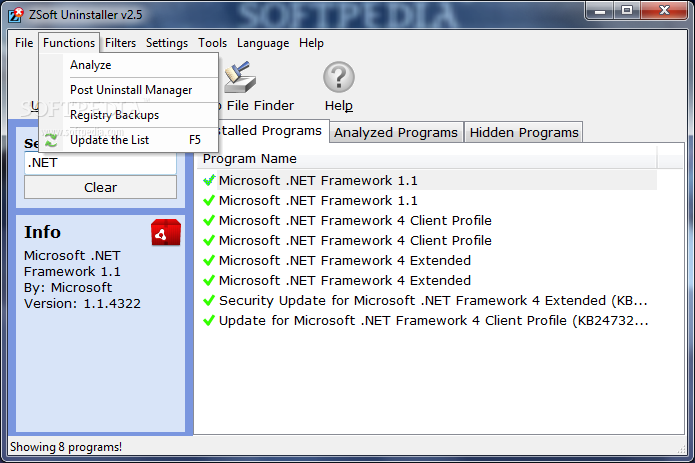The height and width of the screenshot is (463, 695).
Task: Click the Help toolbar label
Action: (x=339, y=105)
